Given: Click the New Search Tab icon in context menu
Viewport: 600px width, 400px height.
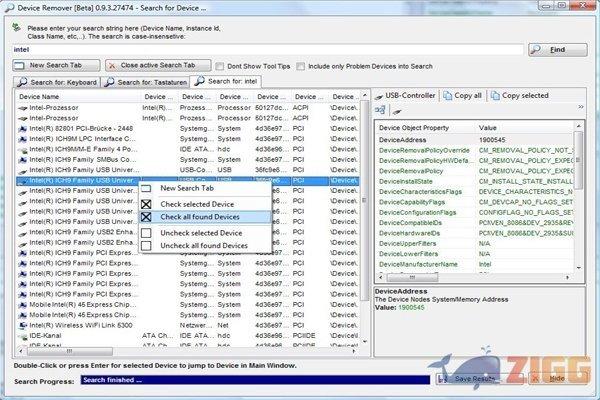Looking at the screenshot, I should point(147,188).
